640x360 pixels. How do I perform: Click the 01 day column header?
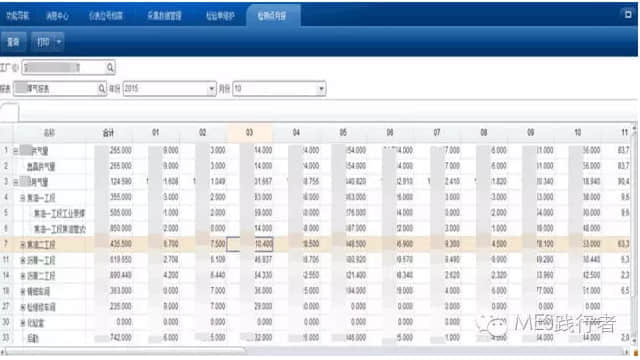tap(156, 133)
